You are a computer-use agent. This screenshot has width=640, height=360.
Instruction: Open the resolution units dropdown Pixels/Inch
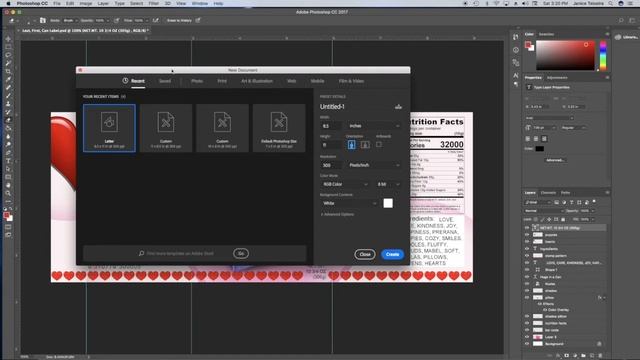coord(374,165)
